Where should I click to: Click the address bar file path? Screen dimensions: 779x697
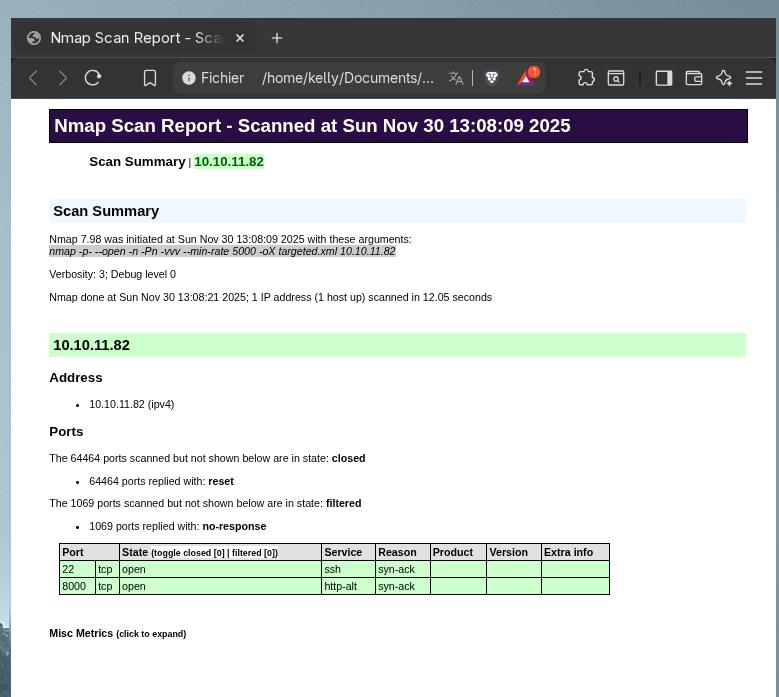[348, 78]
